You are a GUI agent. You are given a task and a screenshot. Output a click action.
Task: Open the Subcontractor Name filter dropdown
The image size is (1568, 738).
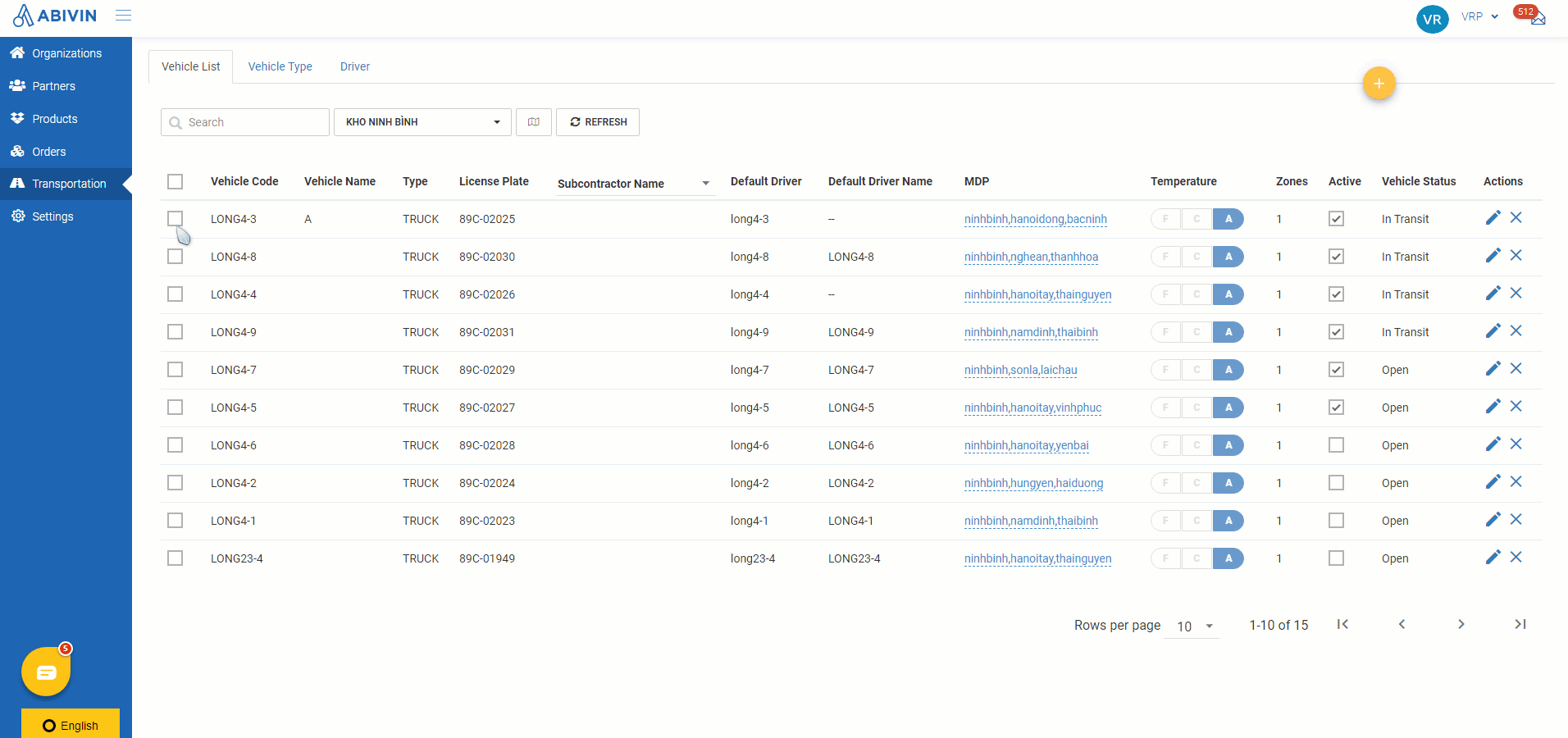pyautogui.click(x=635, y=184)
